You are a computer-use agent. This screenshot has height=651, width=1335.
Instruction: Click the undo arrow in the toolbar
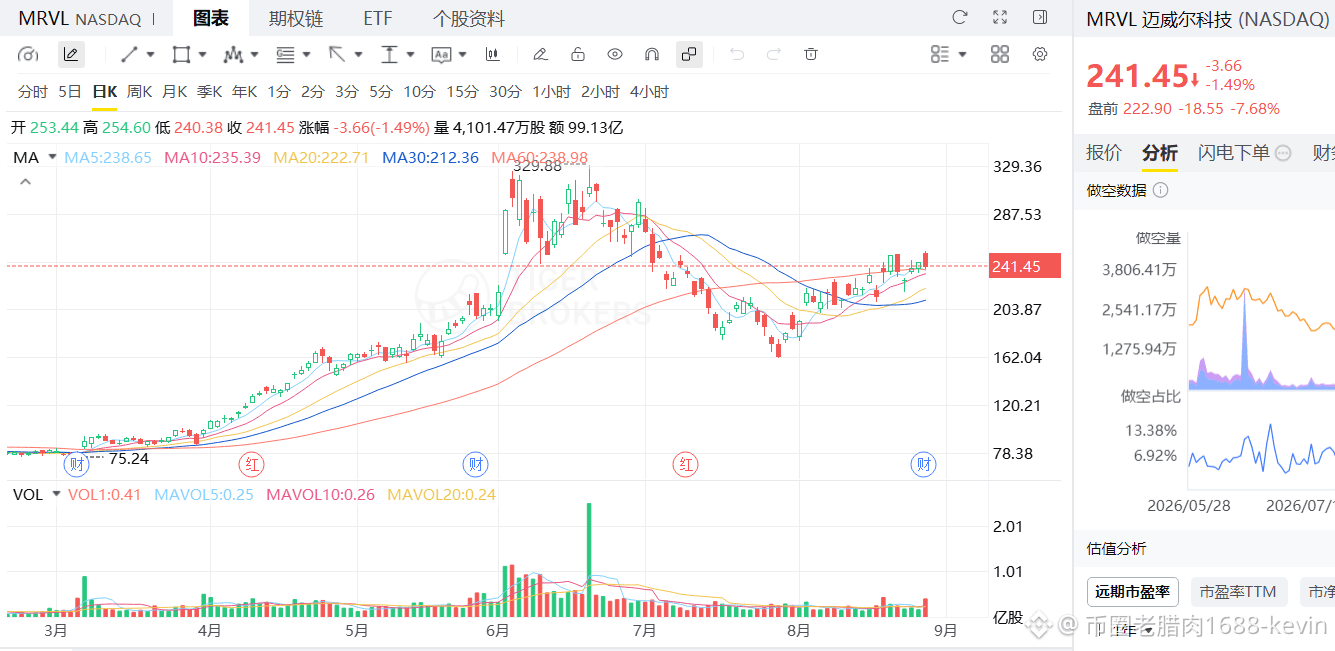point(737,54)
